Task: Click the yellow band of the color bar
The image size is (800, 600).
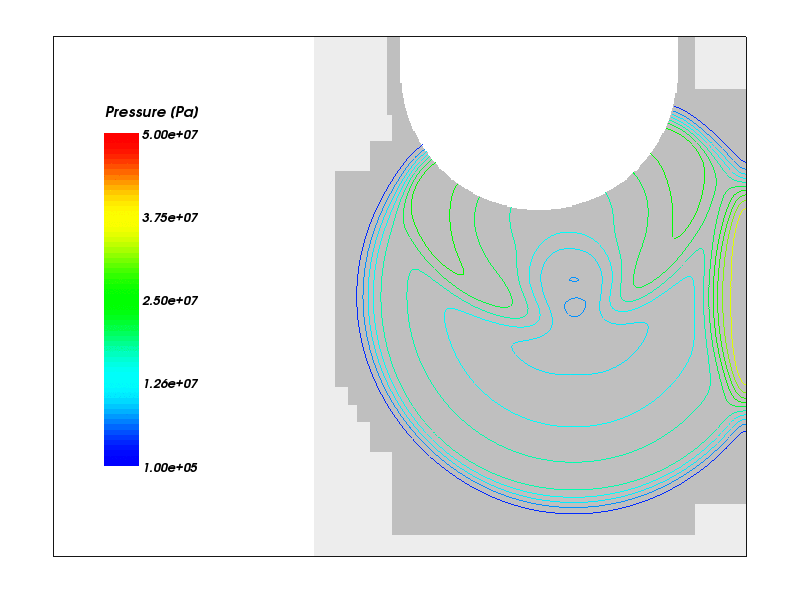Action: coord(121,217)
